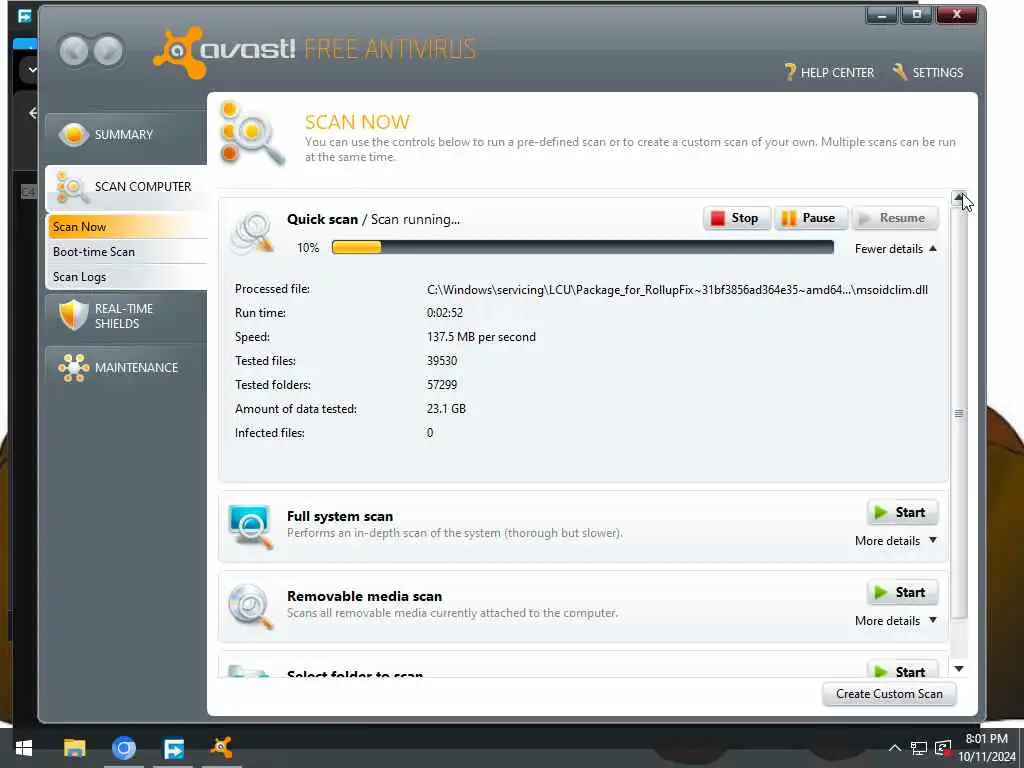This screenshot has width=1024, height=768.
Task: Click the quick scan progress bar
Action: point(583,248)
